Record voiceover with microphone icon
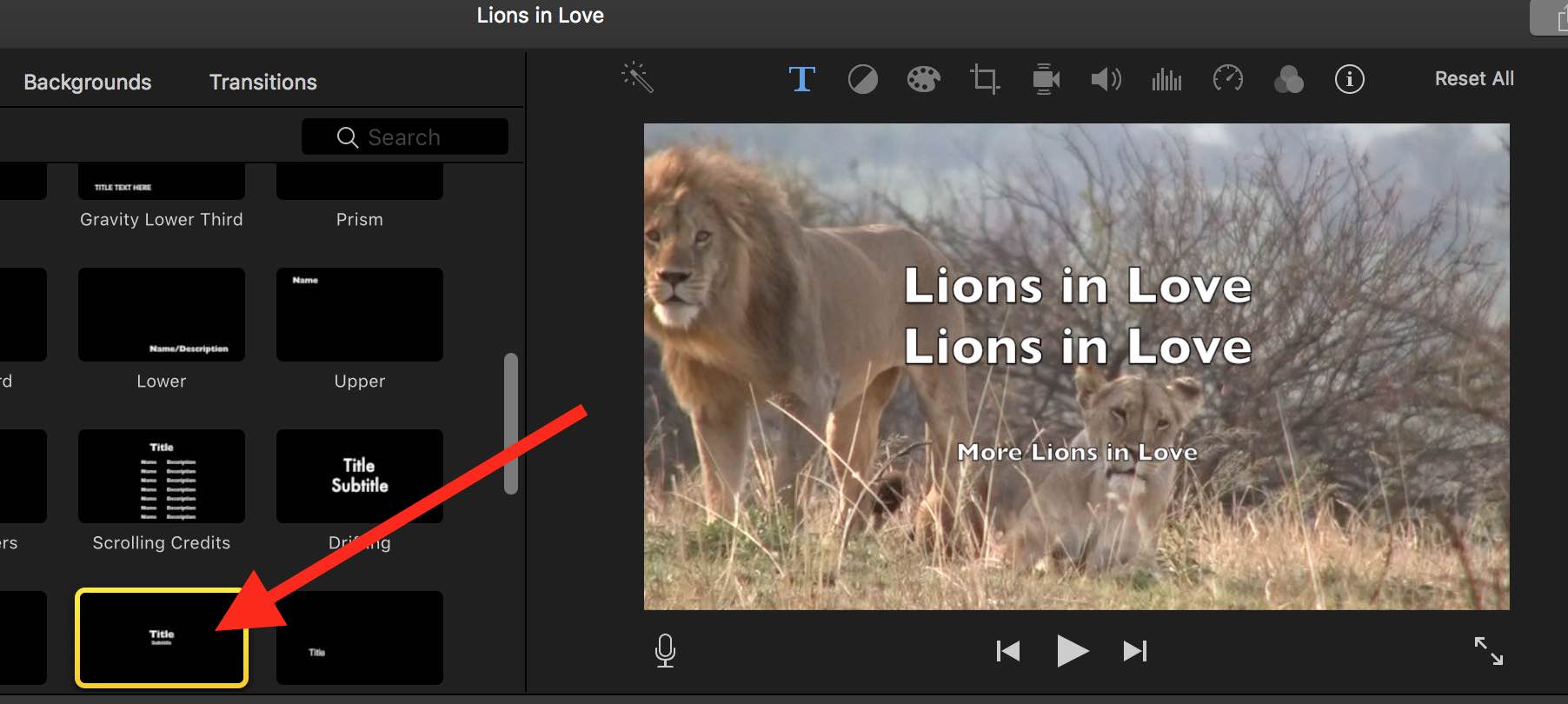This screenshot has width=1568, height=704. coord(665,651)
